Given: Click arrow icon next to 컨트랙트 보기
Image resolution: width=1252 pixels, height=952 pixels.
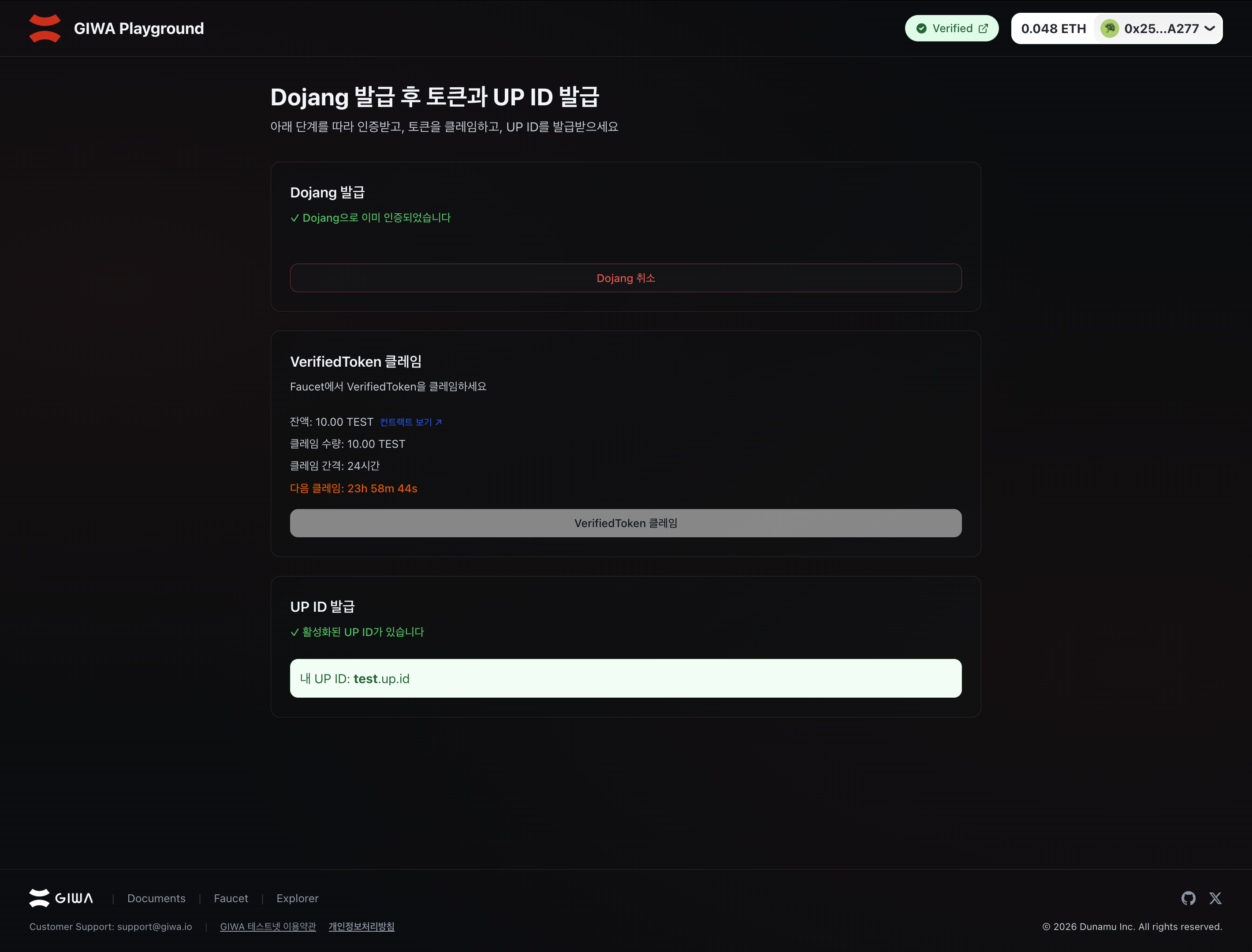Looking at the screenshot, I should 439,422.
